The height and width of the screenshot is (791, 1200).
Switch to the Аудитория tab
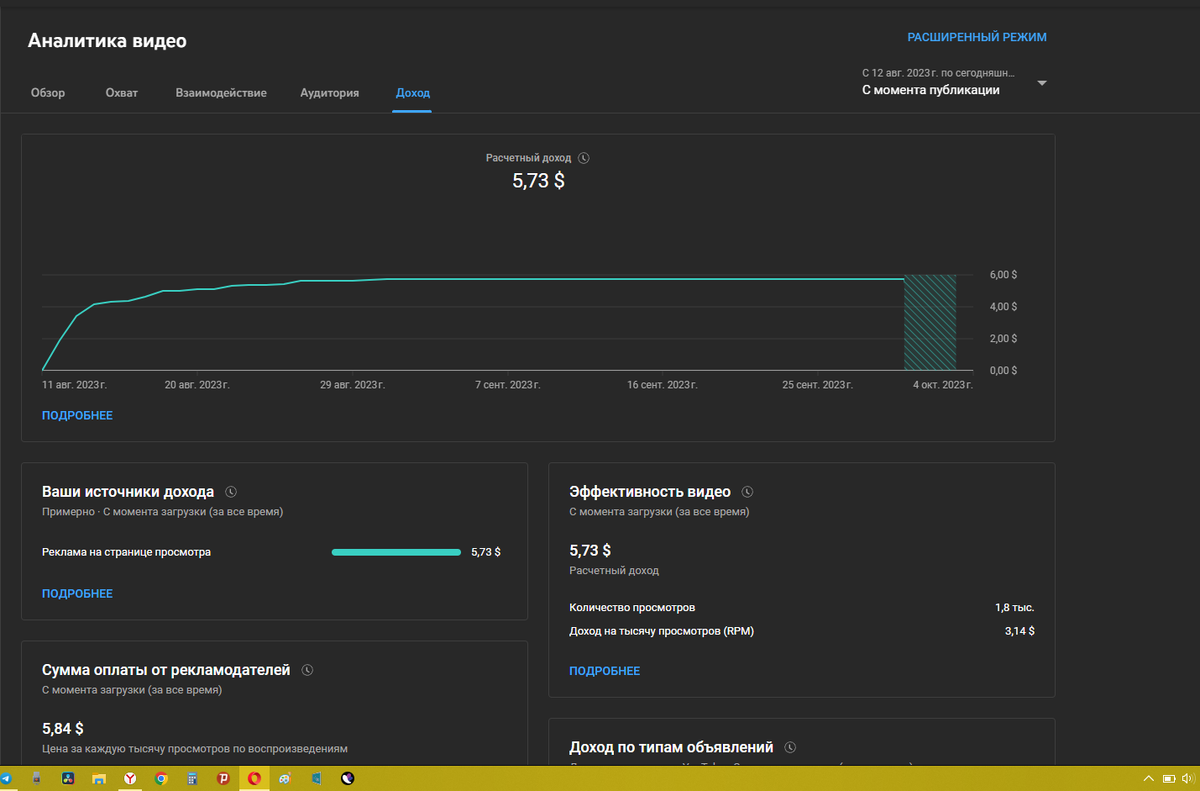tap(330, 93)
